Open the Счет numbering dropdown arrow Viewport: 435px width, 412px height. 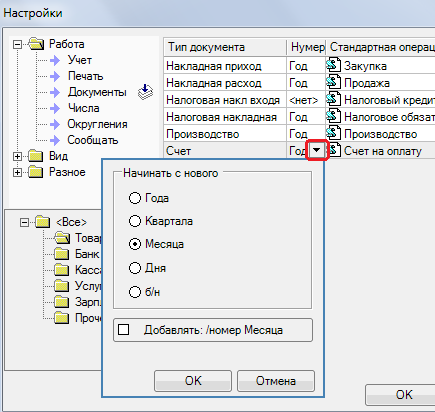pos(316,151)
